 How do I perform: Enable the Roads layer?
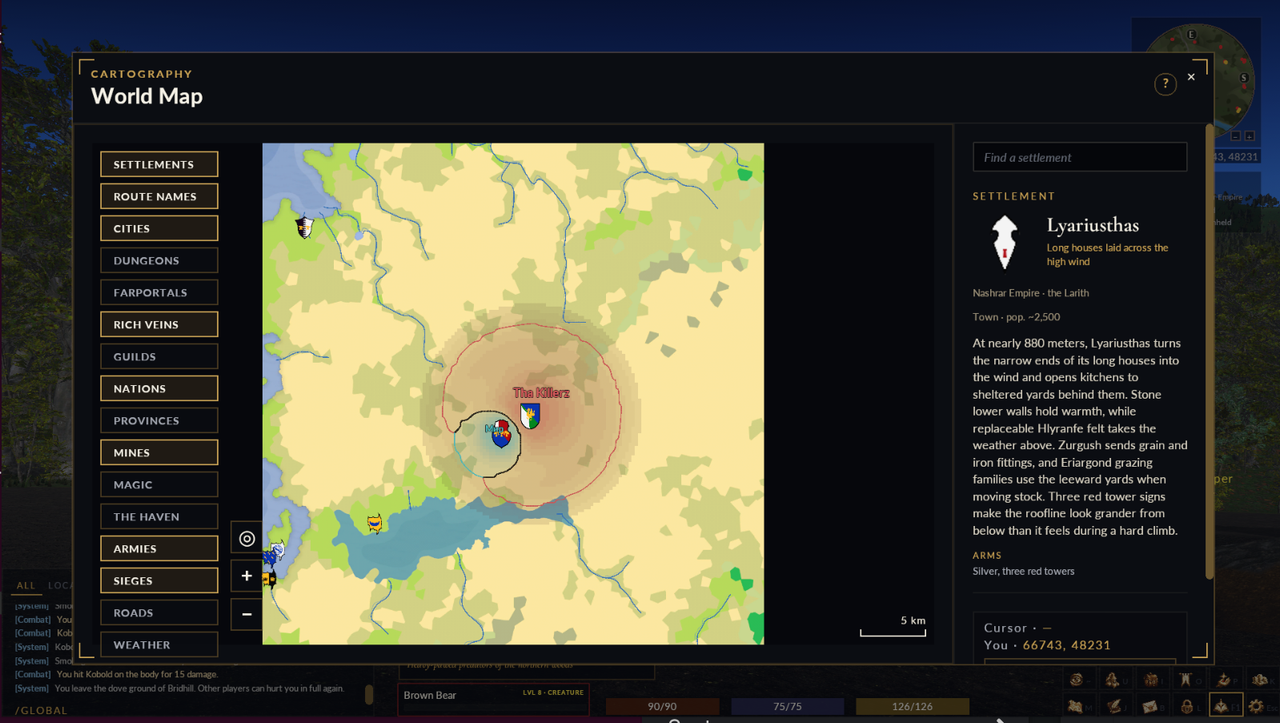click(159, 612)
